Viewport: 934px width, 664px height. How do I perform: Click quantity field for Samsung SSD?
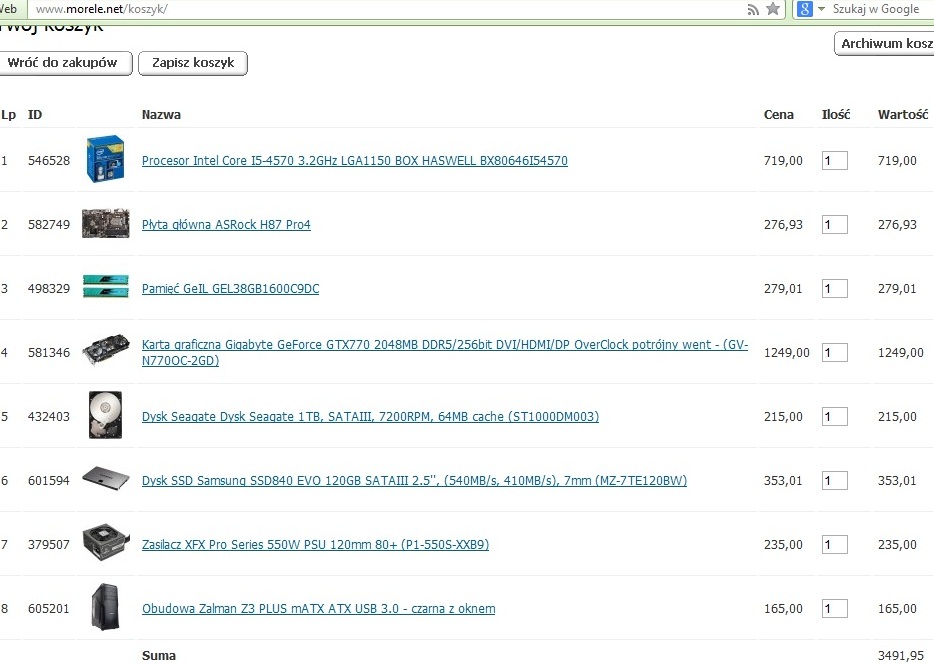point(835,481)
